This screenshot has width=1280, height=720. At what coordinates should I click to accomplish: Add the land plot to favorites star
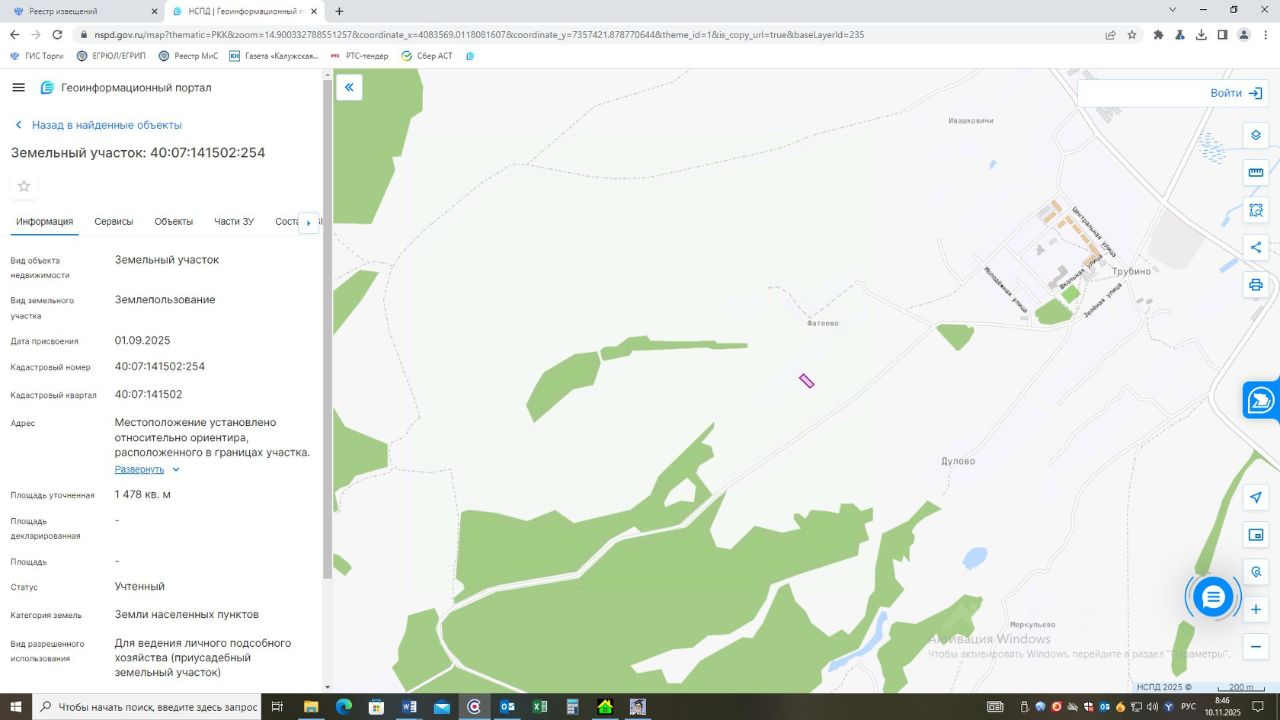click(24, 186)
